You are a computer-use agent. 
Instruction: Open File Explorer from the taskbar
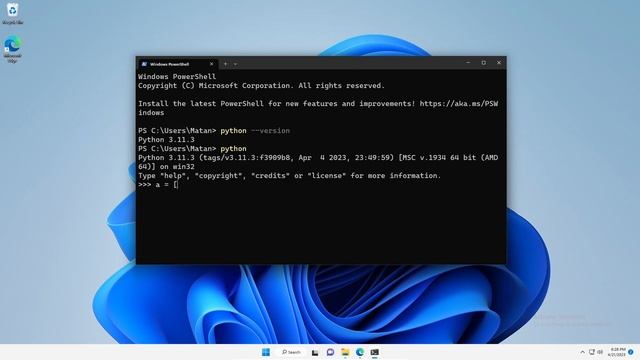click(345, 352)
